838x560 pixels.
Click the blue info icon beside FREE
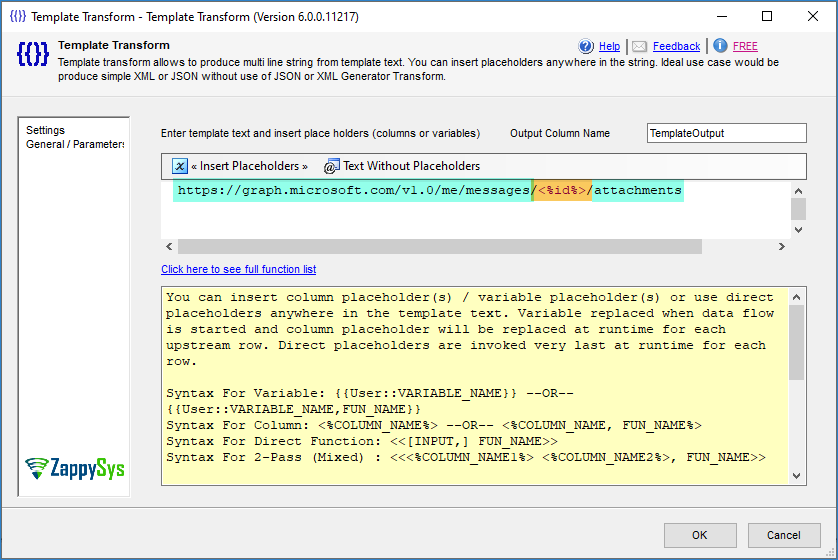click(720, 46)
